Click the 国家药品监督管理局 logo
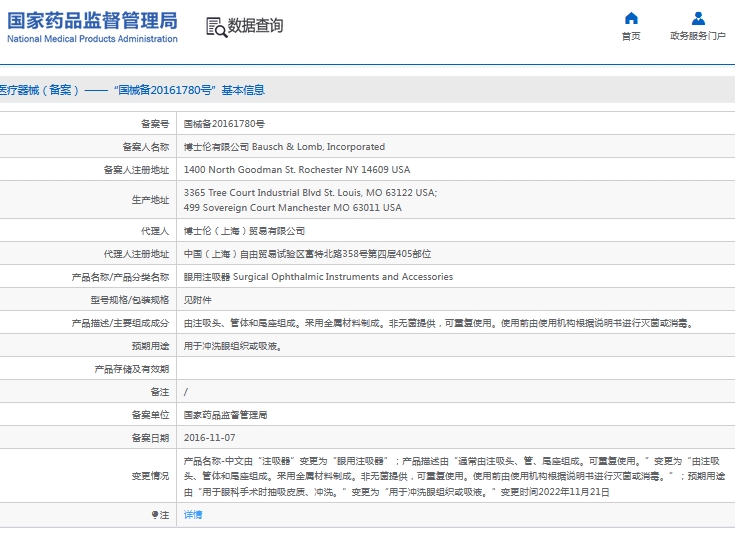The image size is (735, 533). 92,27
